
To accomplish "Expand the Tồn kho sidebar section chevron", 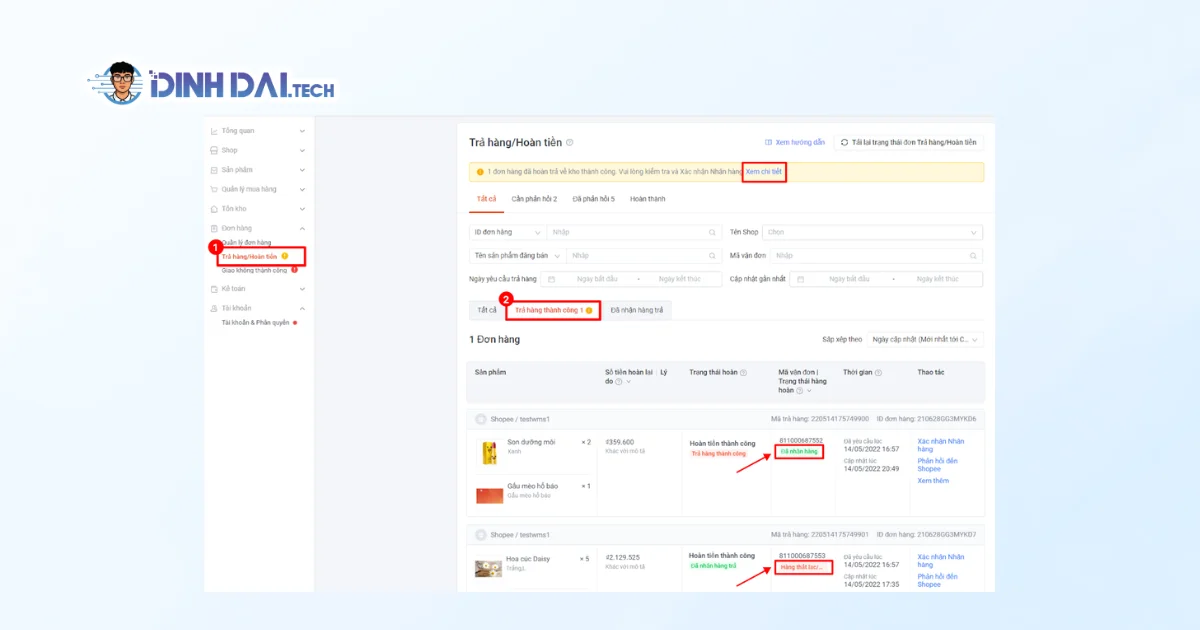I will pos(302,209).
